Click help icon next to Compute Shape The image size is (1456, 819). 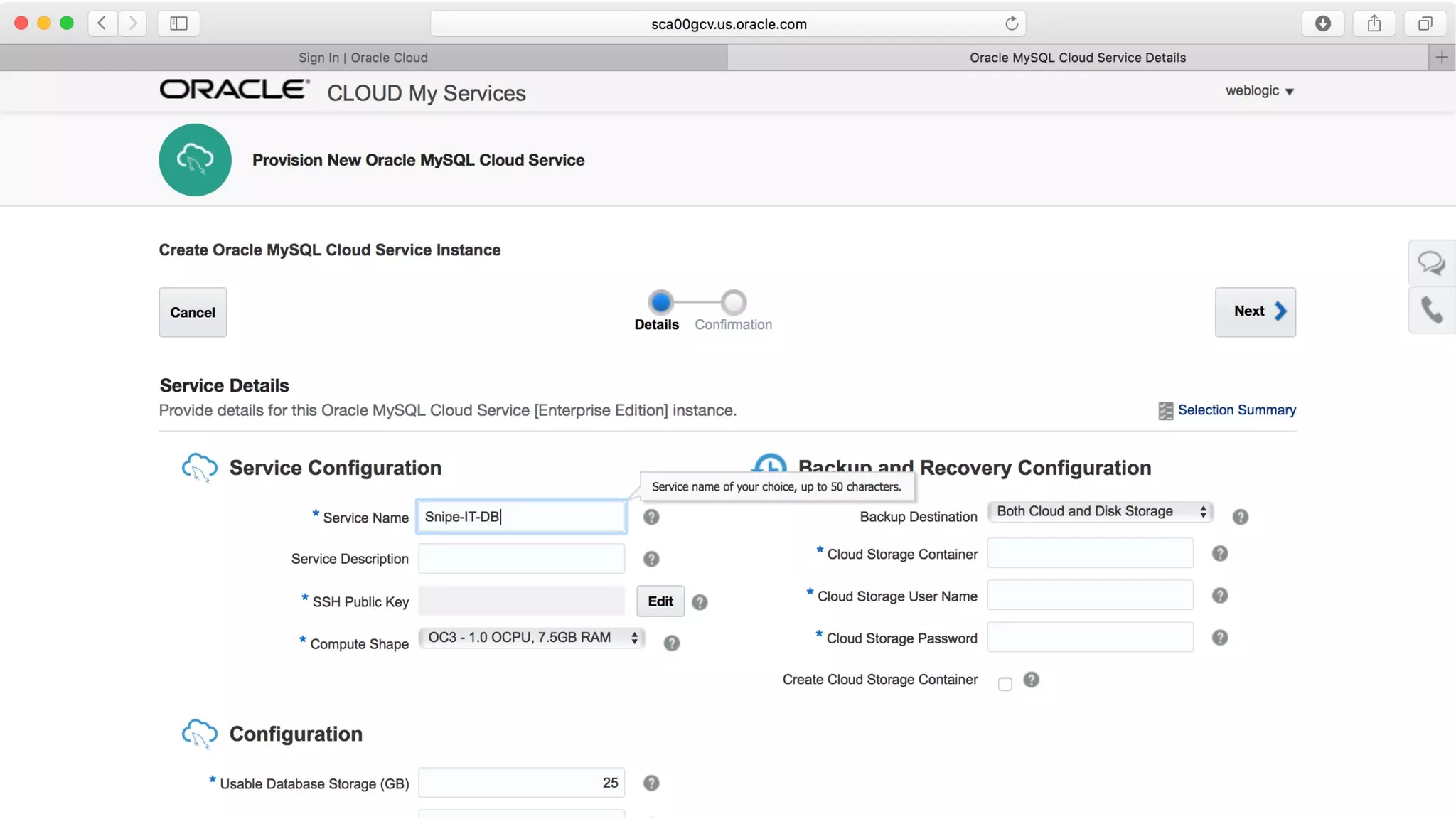671,643
